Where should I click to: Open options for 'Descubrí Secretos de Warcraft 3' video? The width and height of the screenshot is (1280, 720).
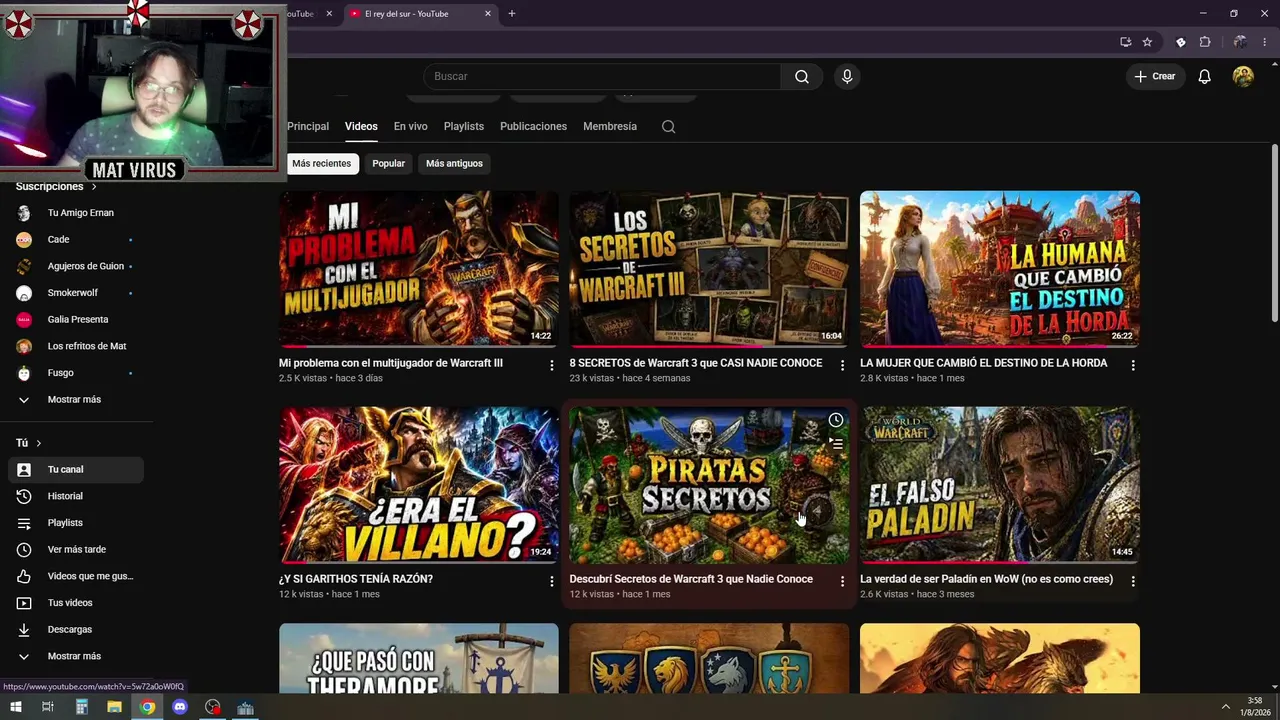click(x=842, y=582)
